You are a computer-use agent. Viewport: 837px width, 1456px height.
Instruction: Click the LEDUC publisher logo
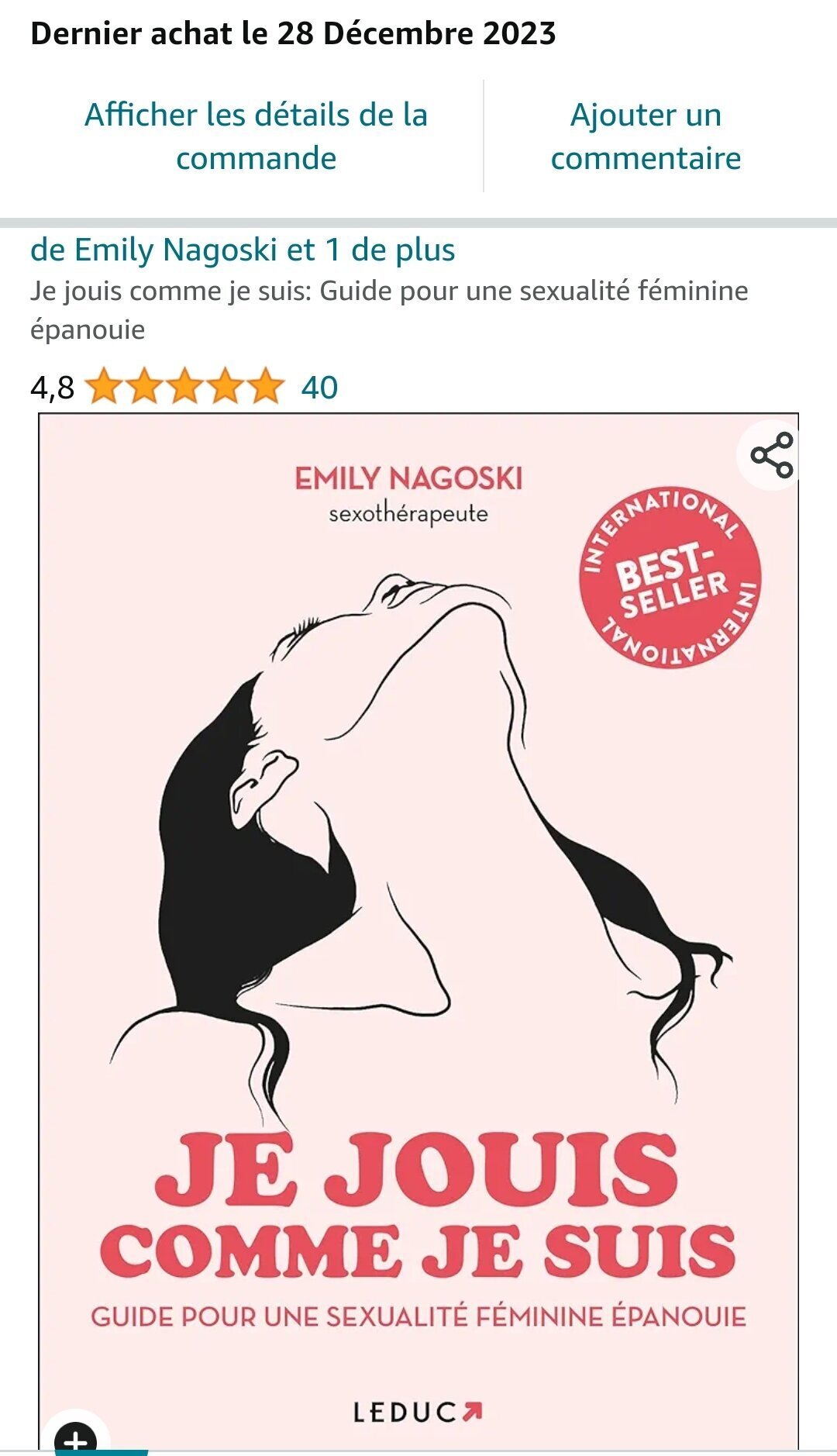pyautogui.click(x=418, y=1413)
